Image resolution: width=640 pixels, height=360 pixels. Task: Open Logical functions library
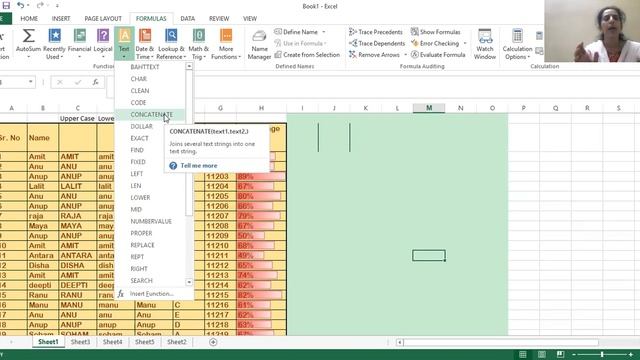103,43
